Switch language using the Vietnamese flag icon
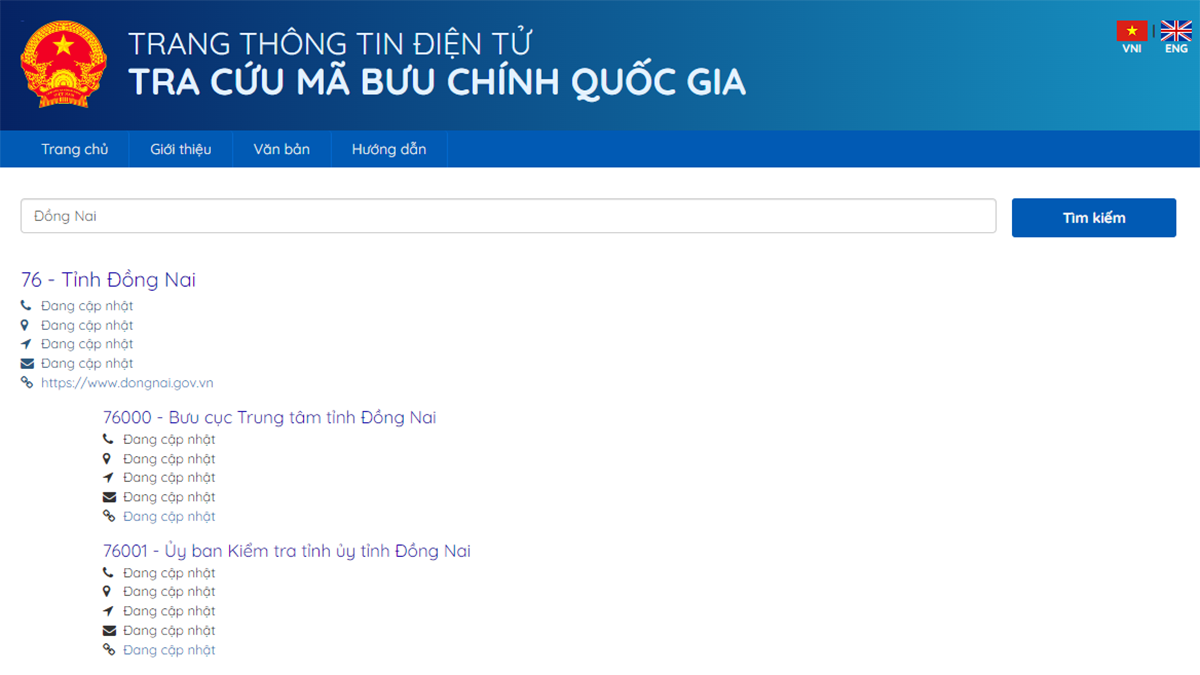The width and height of the screenshot is (1200, 675). click(1132, 32)
